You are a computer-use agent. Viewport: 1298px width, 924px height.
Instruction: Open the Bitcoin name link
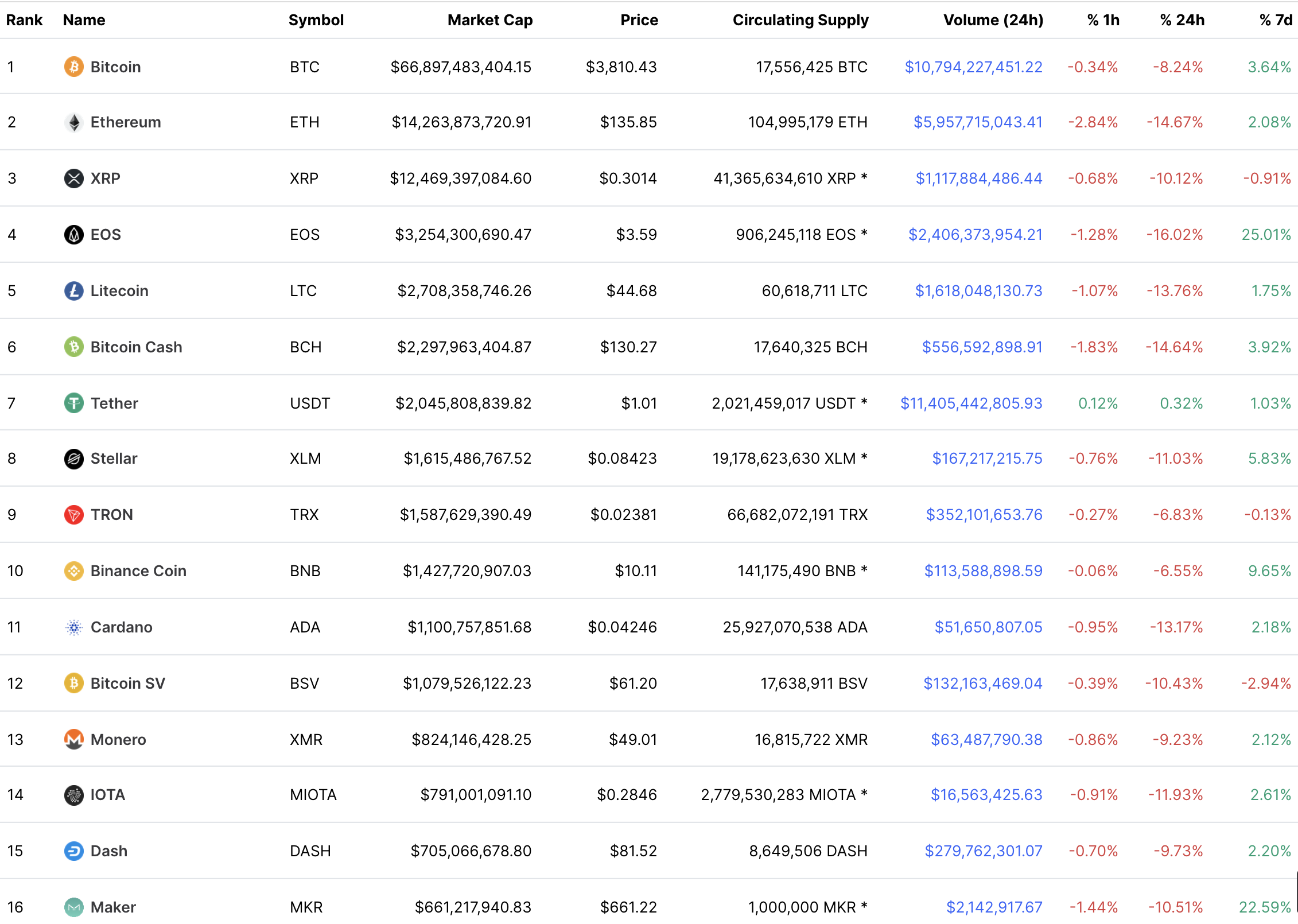click(x=115, y=67)
